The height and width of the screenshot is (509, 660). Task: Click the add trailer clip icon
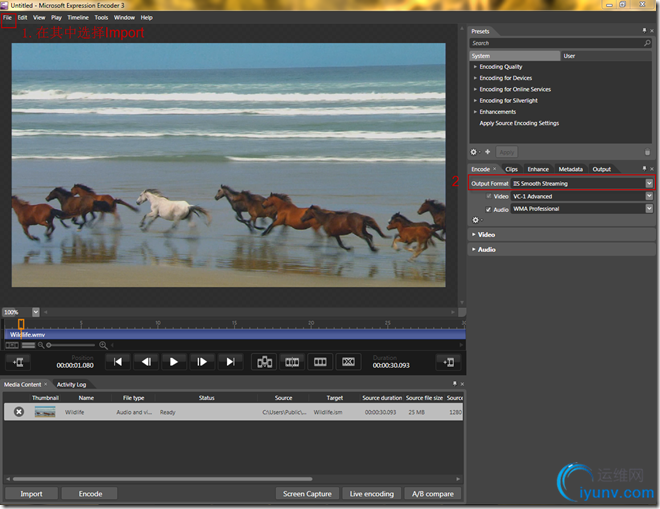click(x=449, y=362)
